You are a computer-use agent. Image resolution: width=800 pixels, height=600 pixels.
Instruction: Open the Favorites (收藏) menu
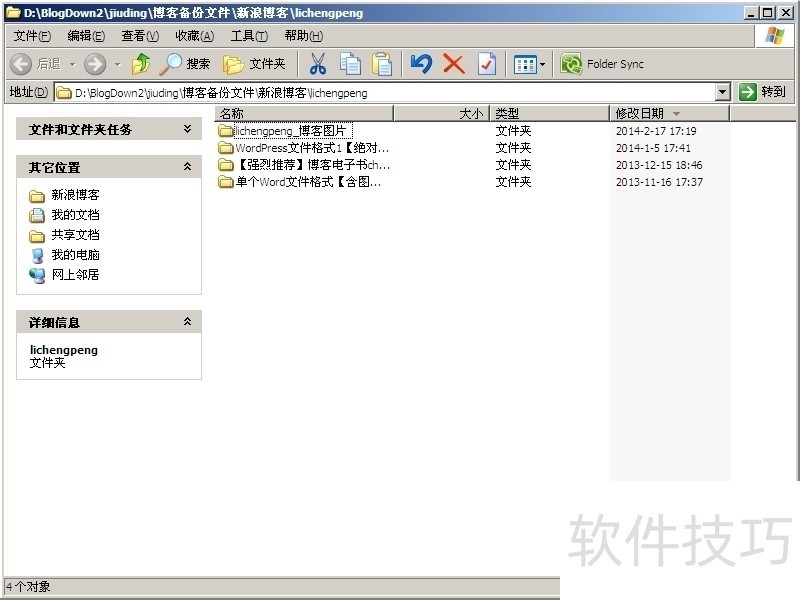coord(194,36)
